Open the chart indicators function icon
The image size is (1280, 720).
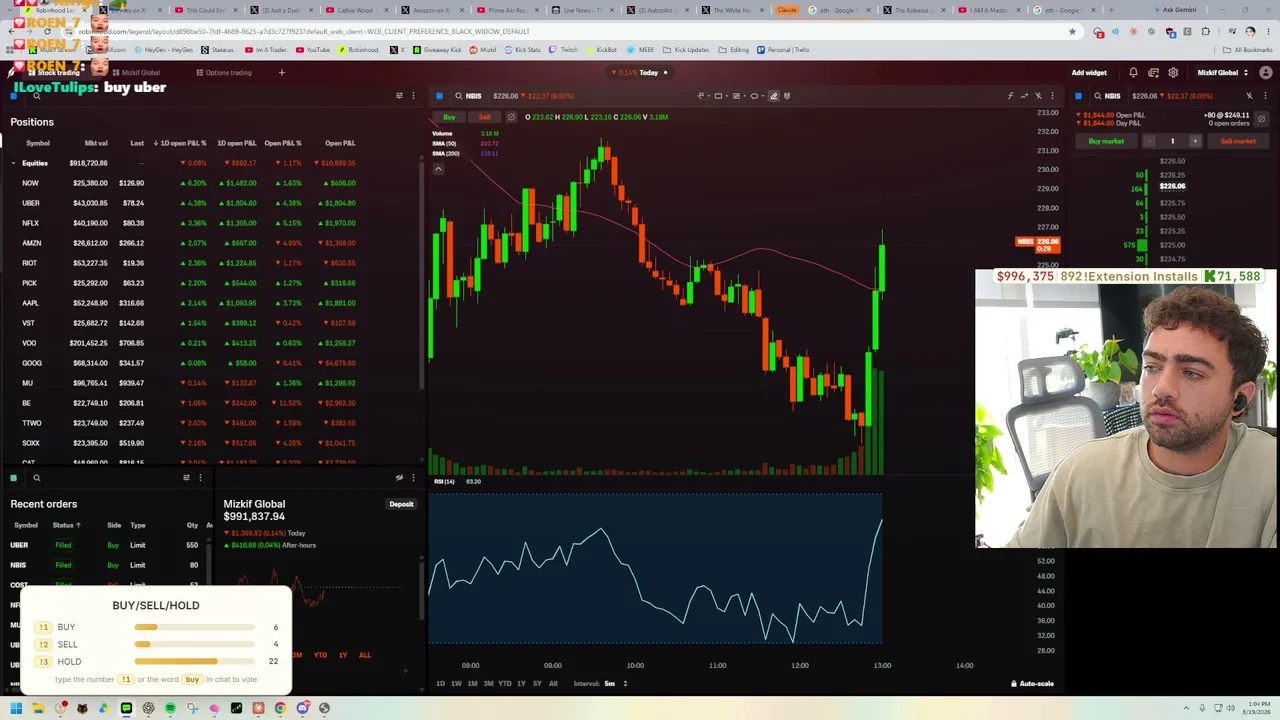[x=1010, y=96]
